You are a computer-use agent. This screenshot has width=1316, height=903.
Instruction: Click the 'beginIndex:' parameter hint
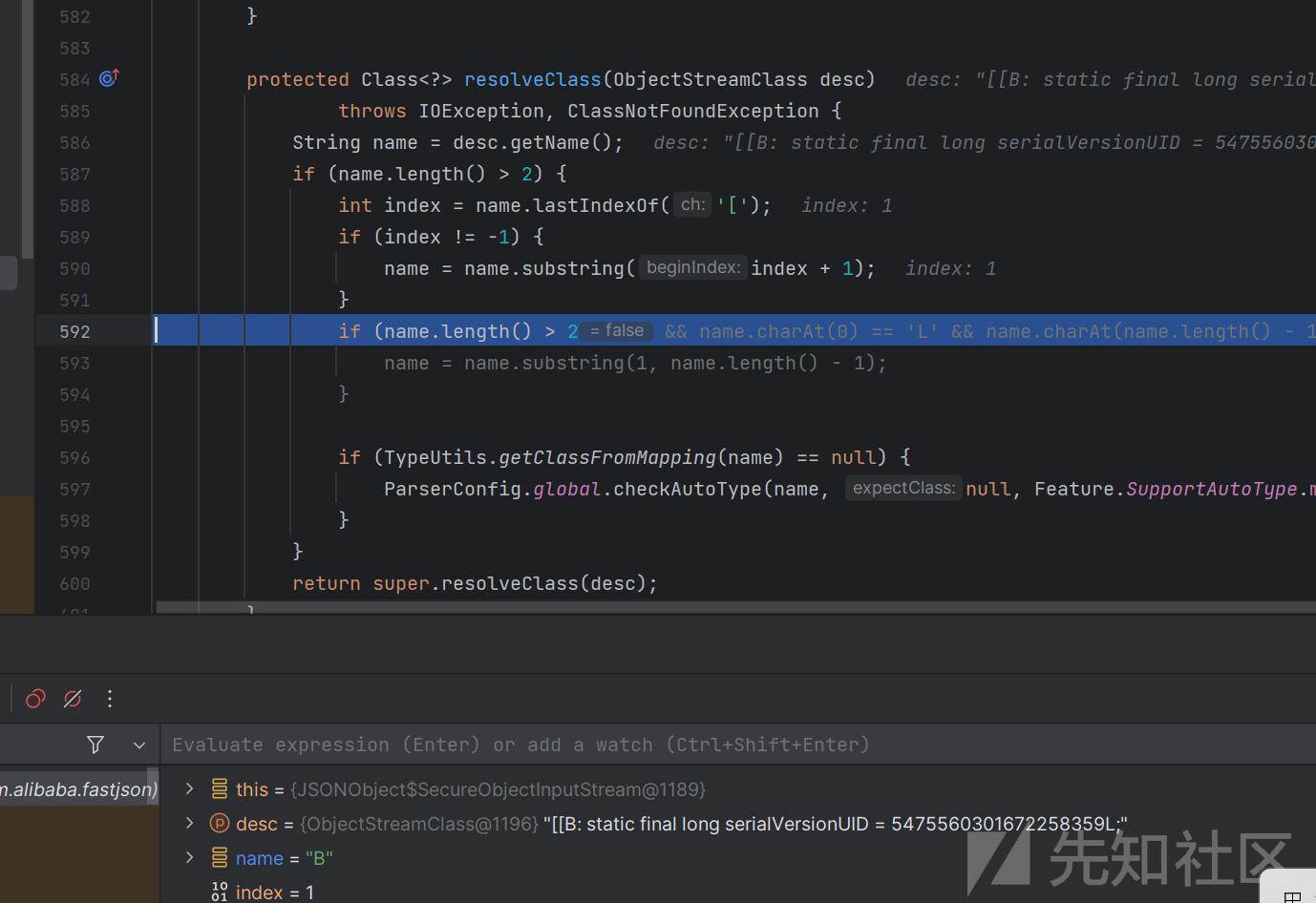pyautogui.click(x=692, y=267)
